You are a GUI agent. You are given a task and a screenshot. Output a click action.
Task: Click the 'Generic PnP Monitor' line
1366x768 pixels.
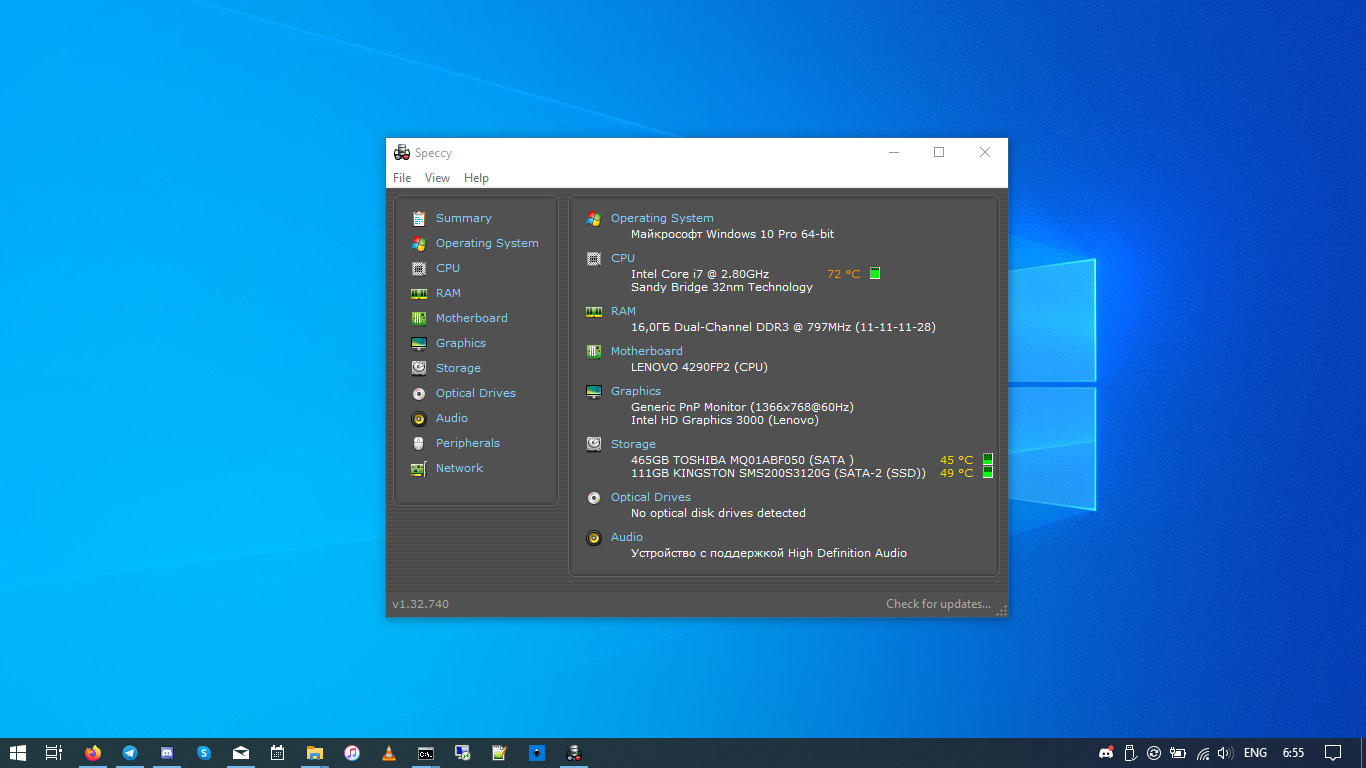[742, 407]
